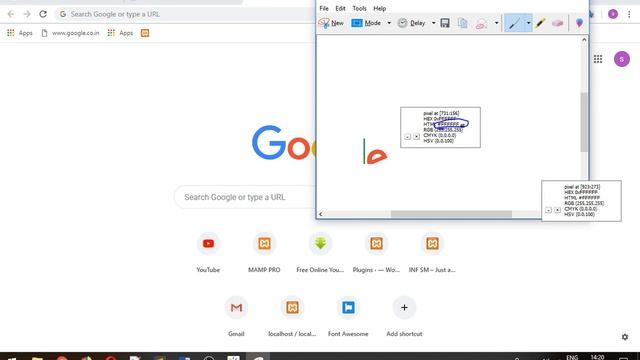Save the snip with the floppy icon
Viewport: 640px width, 360px height.
[445, 23]
